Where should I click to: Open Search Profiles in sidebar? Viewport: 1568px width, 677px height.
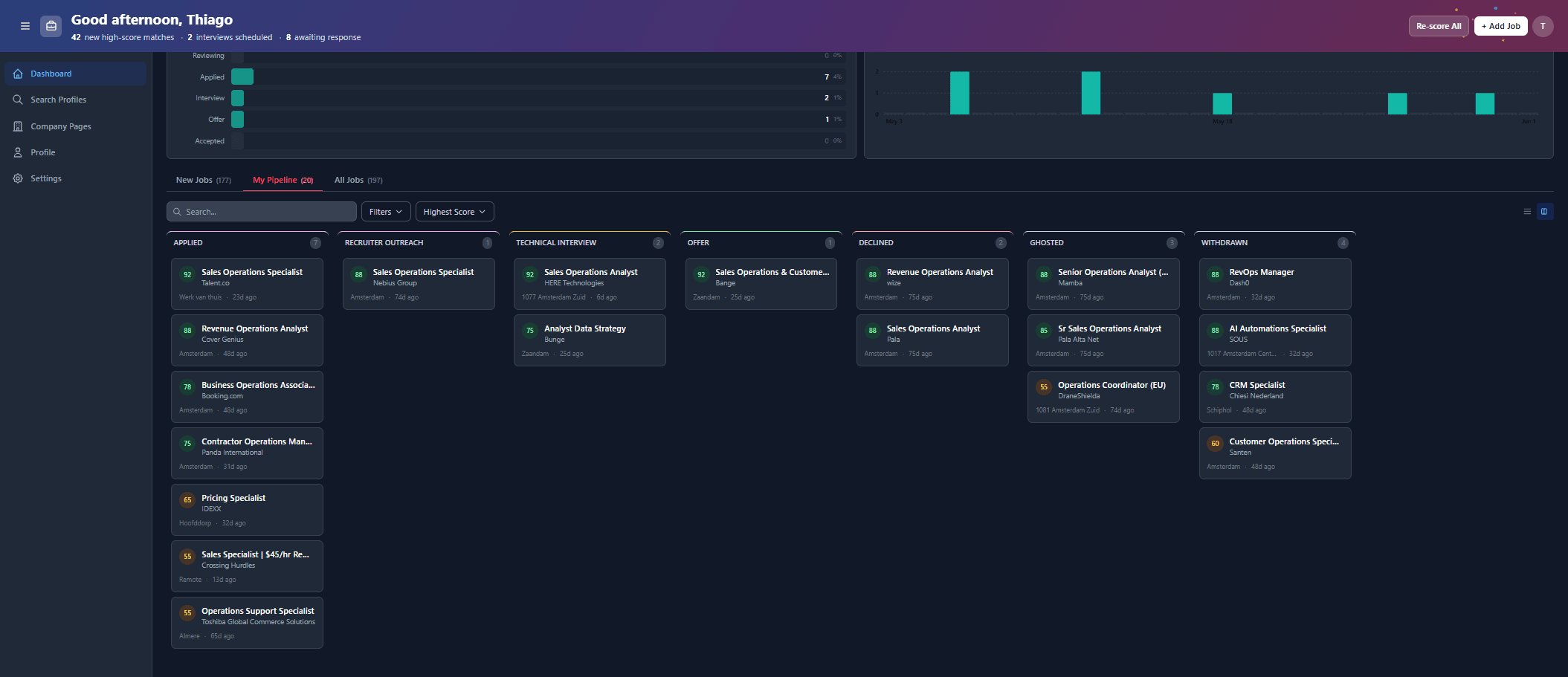75,100
